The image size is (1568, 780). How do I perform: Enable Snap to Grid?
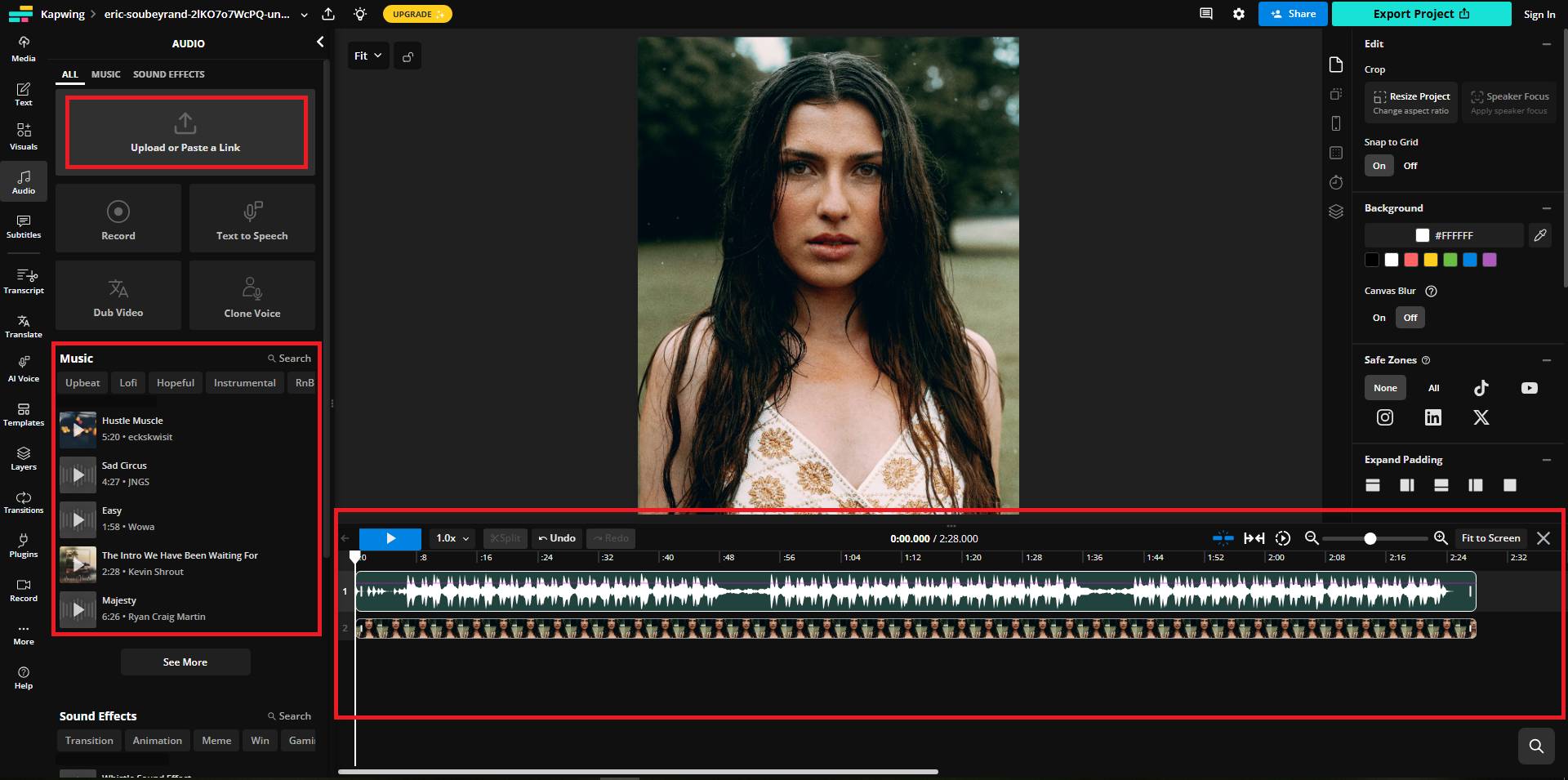(1379, 165)
